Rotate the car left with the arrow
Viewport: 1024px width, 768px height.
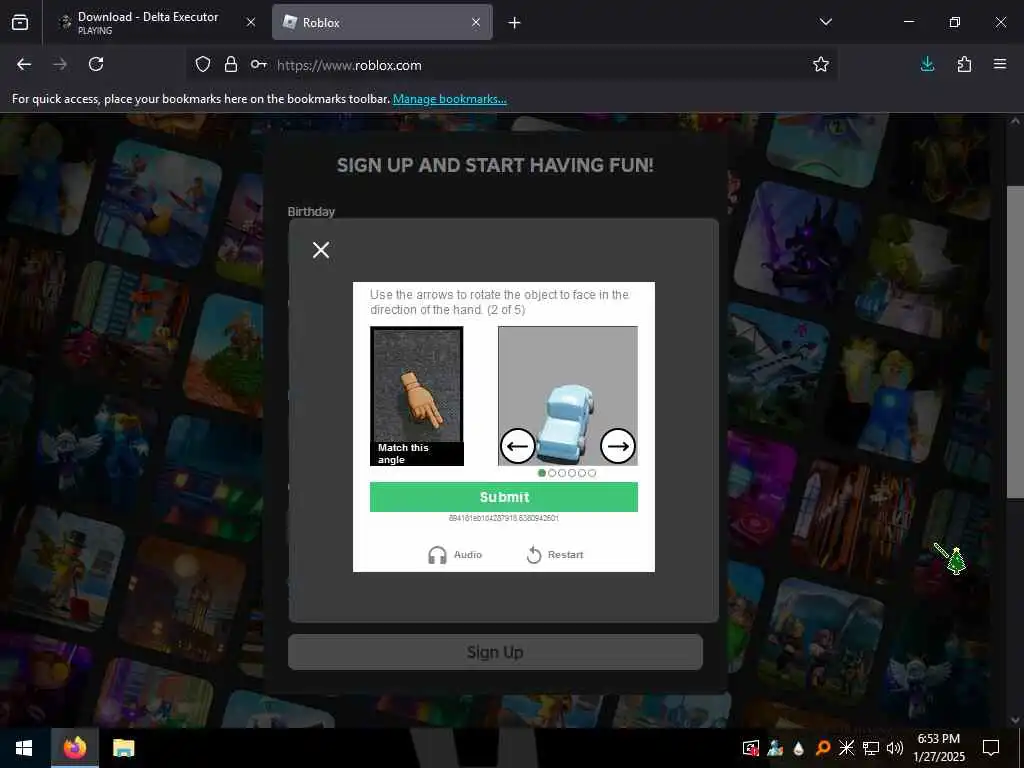pos(517,446)
